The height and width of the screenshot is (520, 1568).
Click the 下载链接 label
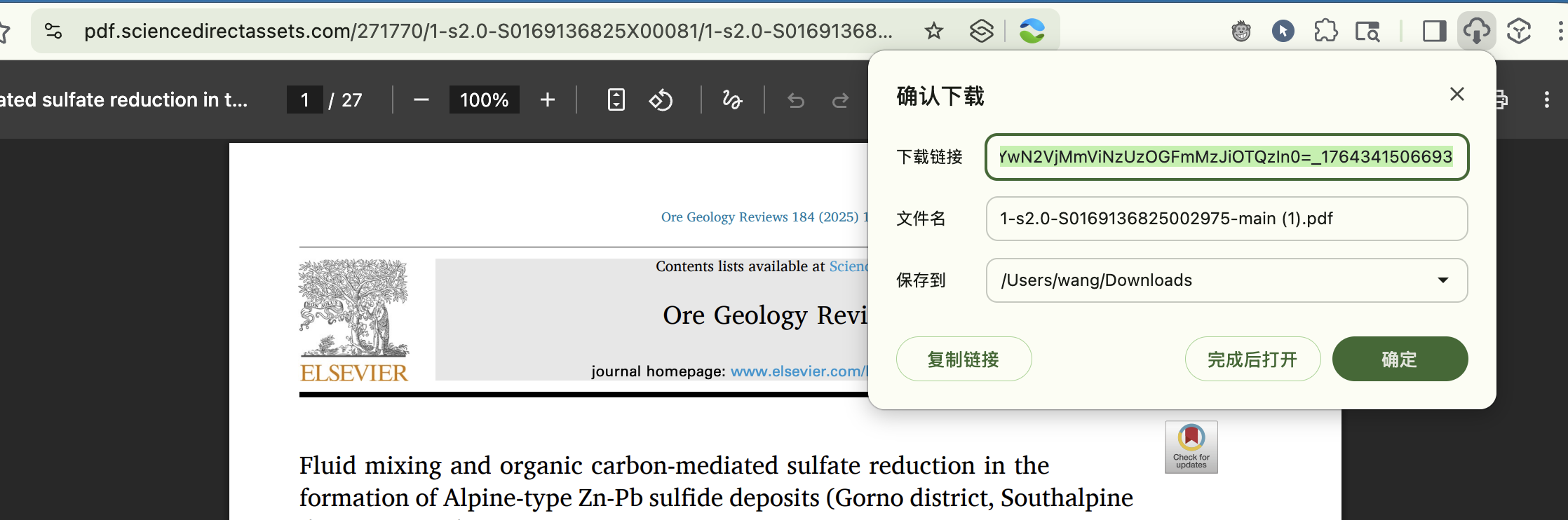coord(929,157)
